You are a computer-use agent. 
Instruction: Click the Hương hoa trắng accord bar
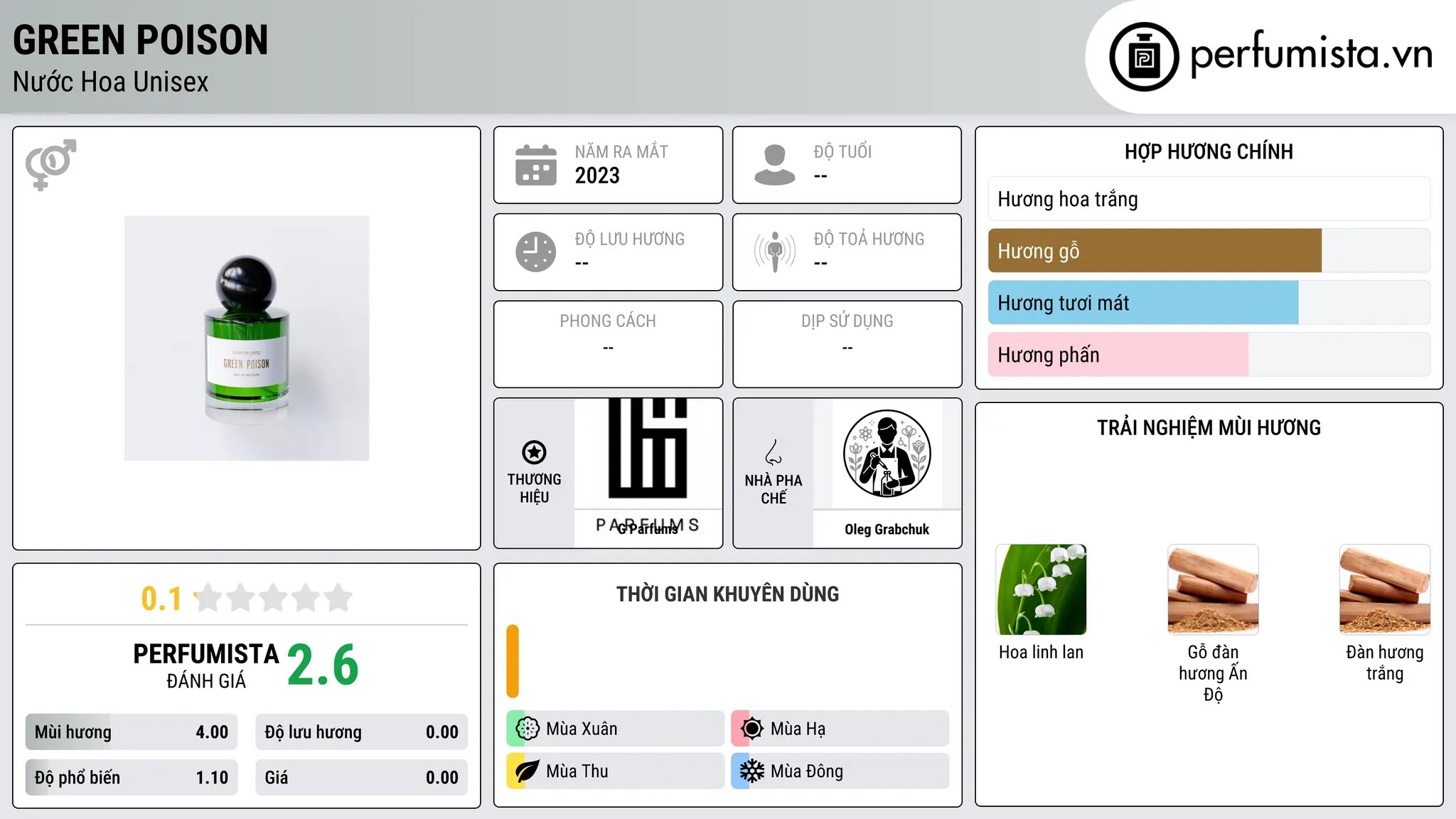(x=1209, y=199)
